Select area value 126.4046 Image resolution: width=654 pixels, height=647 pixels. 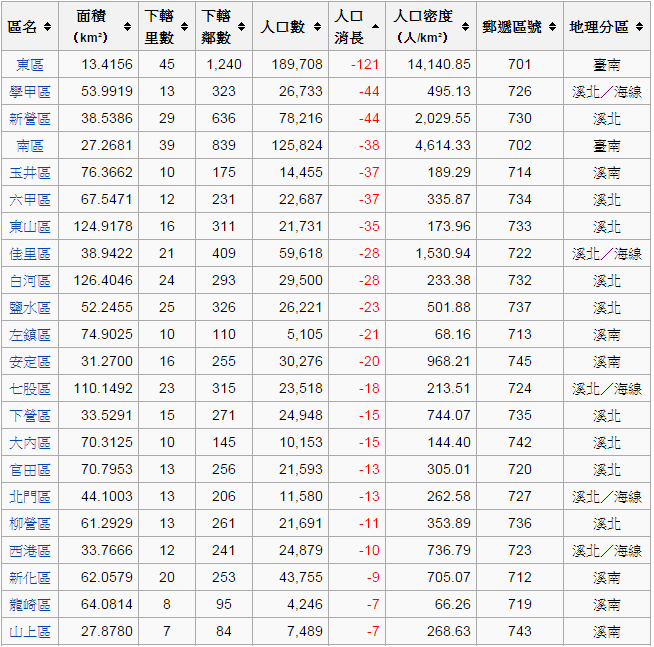(103, 280)
